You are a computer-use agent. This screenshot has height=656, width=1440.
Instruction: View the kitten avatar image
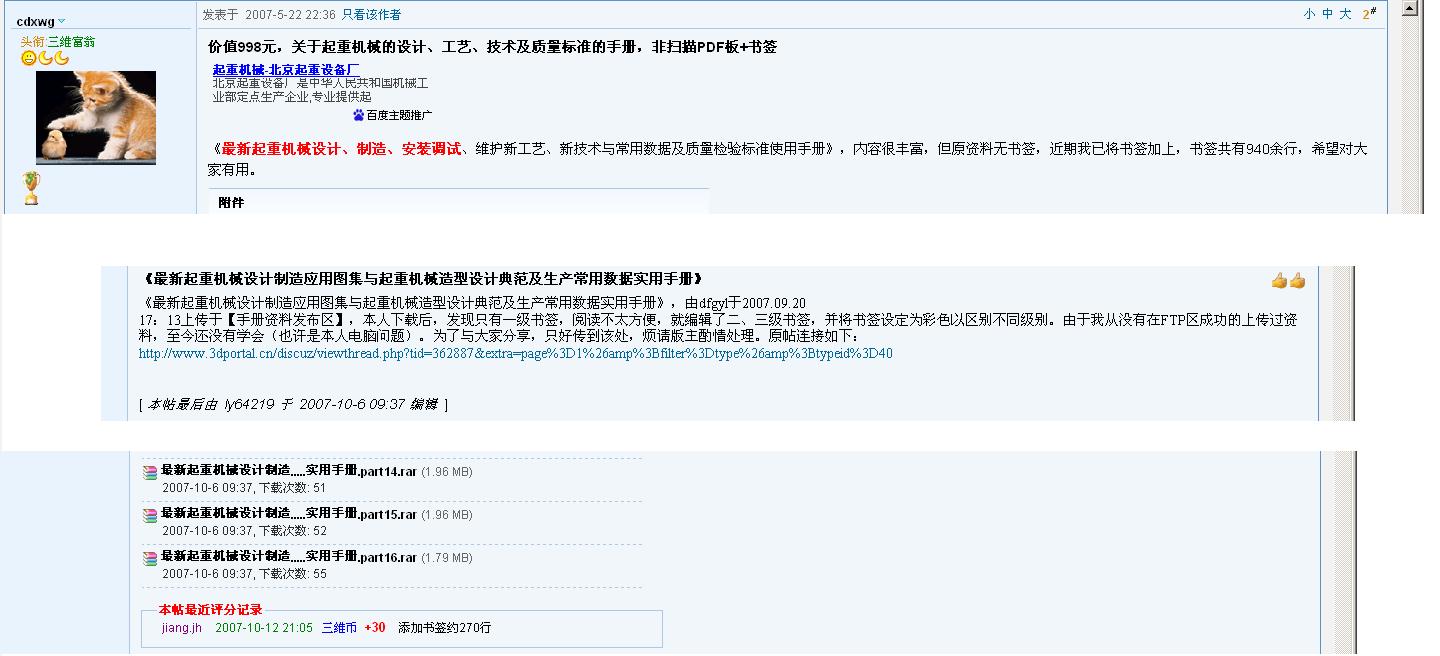click(96, 117)
